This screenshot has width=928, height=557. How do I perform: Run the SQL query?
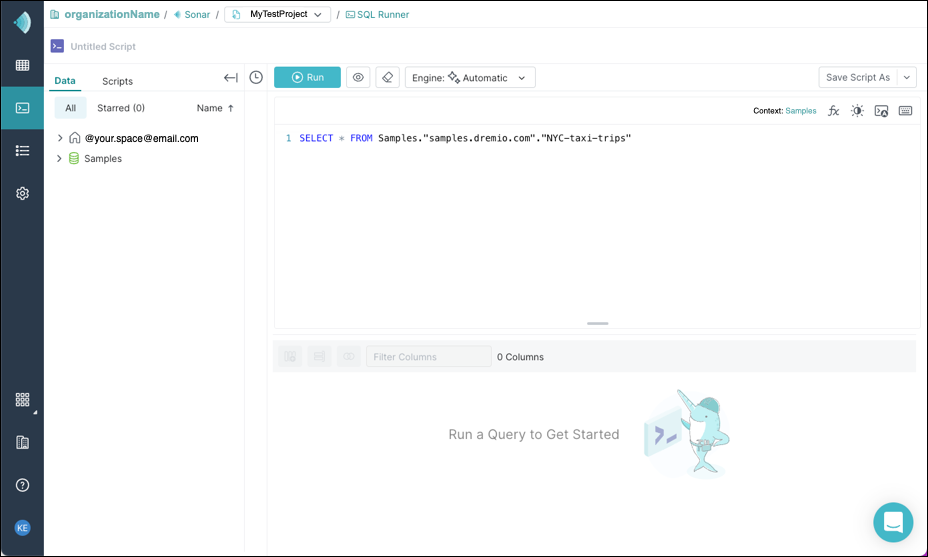307,78
